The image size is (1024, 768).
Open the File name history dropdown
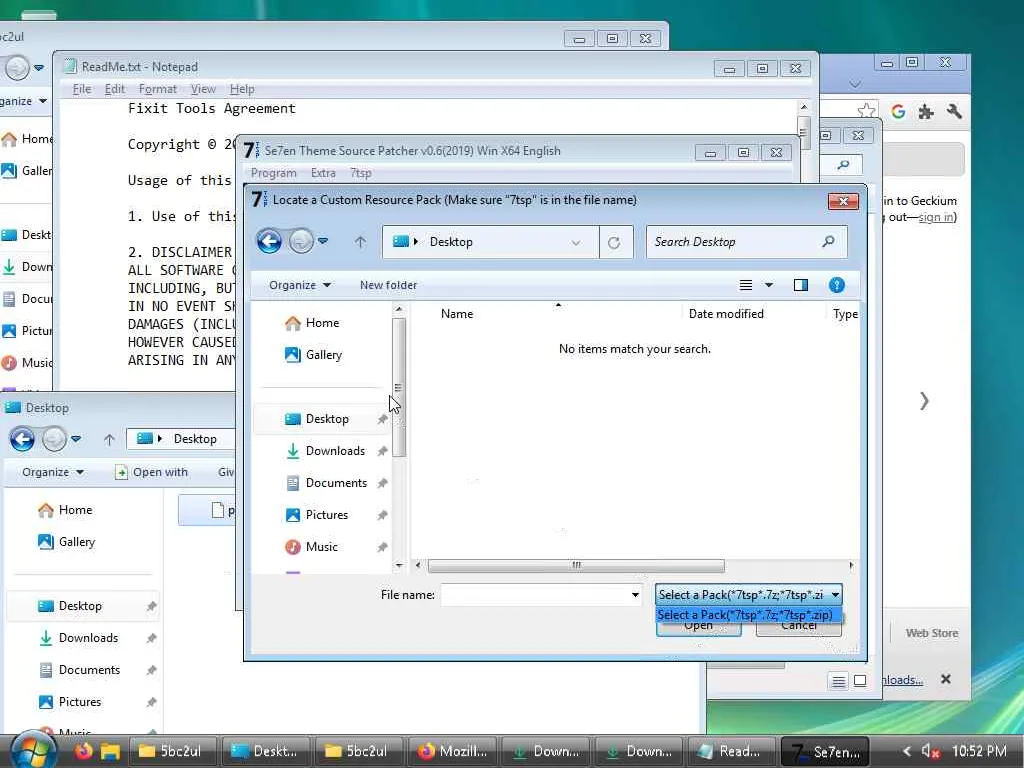click(635, 595)
